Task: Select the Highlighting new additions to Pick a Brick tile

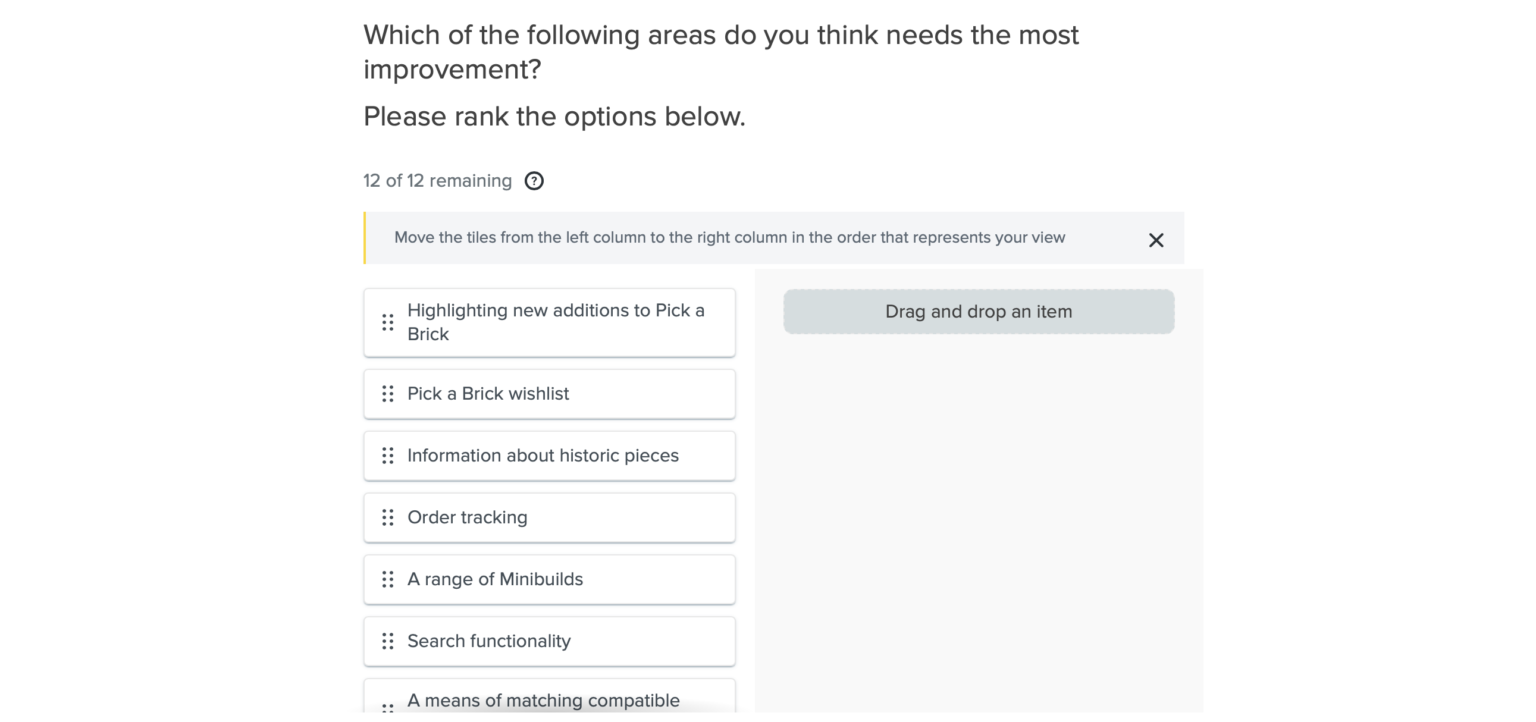Action: [x=556, y=322]
